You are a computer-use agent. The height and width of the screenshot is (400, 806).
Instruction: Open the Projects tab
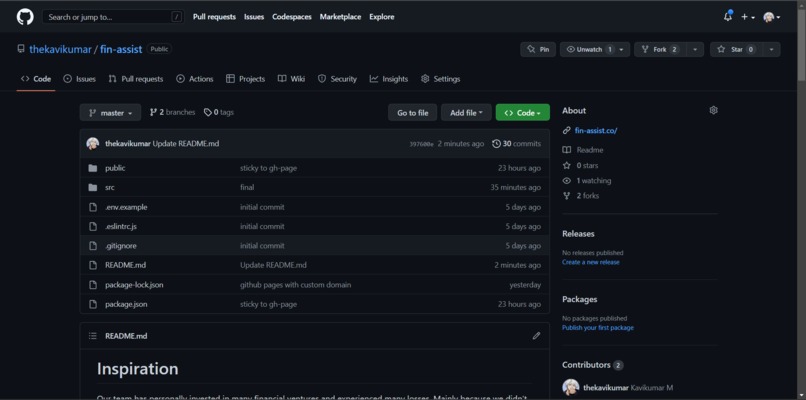[x=246, y=79]
